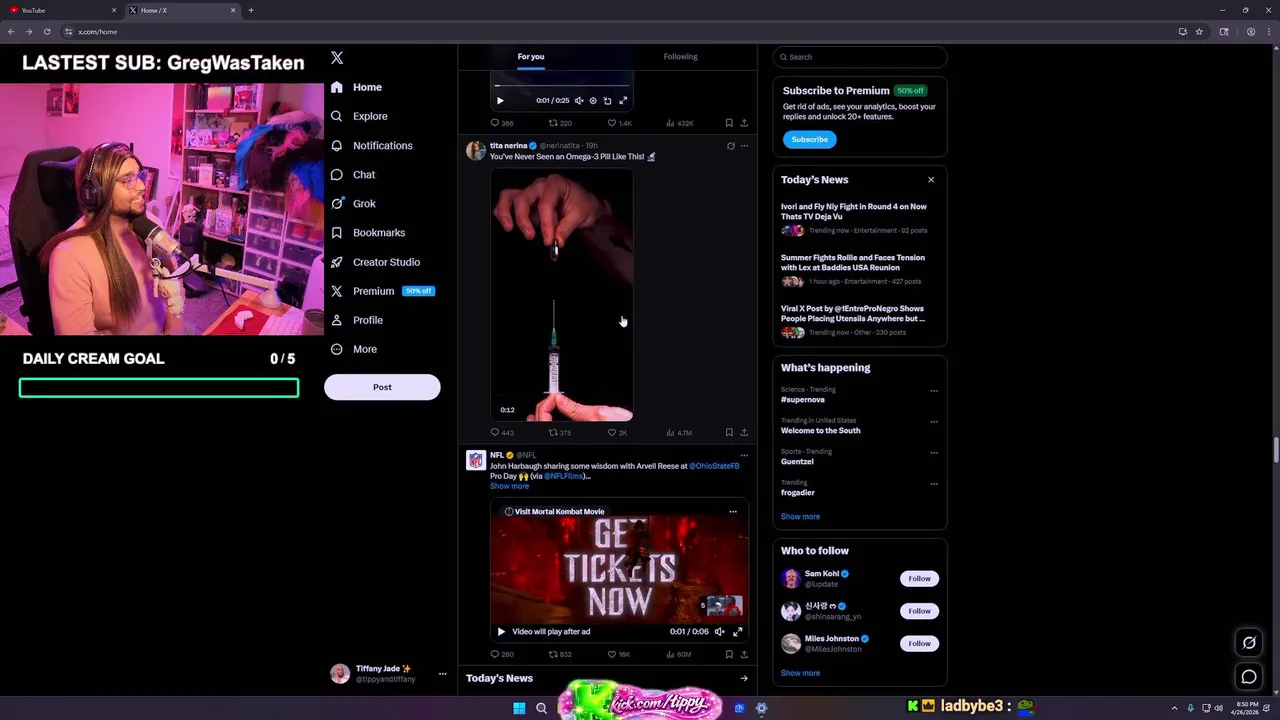1280x720 pixels.
Task: Like tita nerina post with 2K likes
Action: click(618, 433)
